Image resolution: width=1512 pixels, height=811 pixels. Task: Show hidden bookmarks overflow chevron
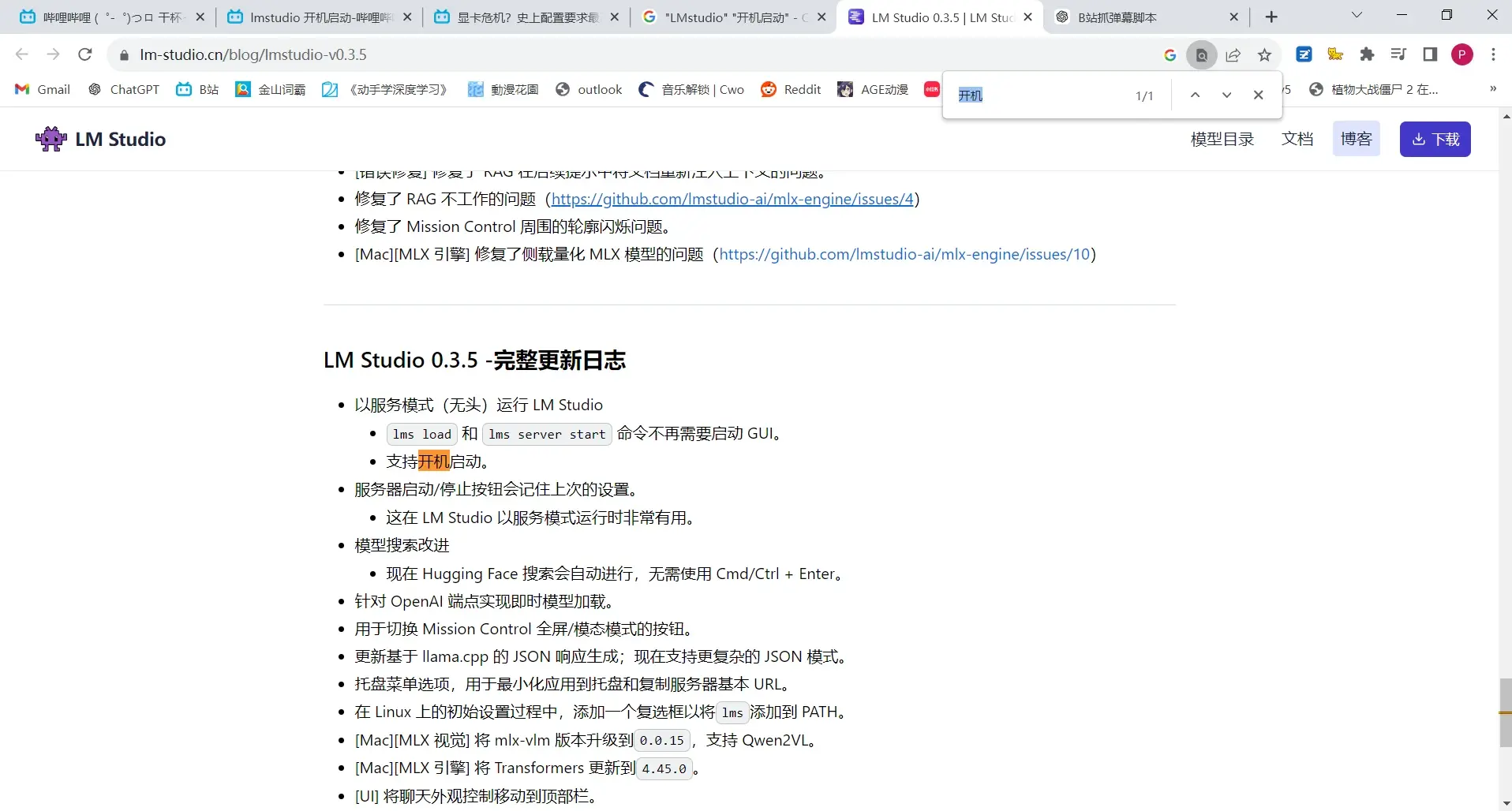1492,89
